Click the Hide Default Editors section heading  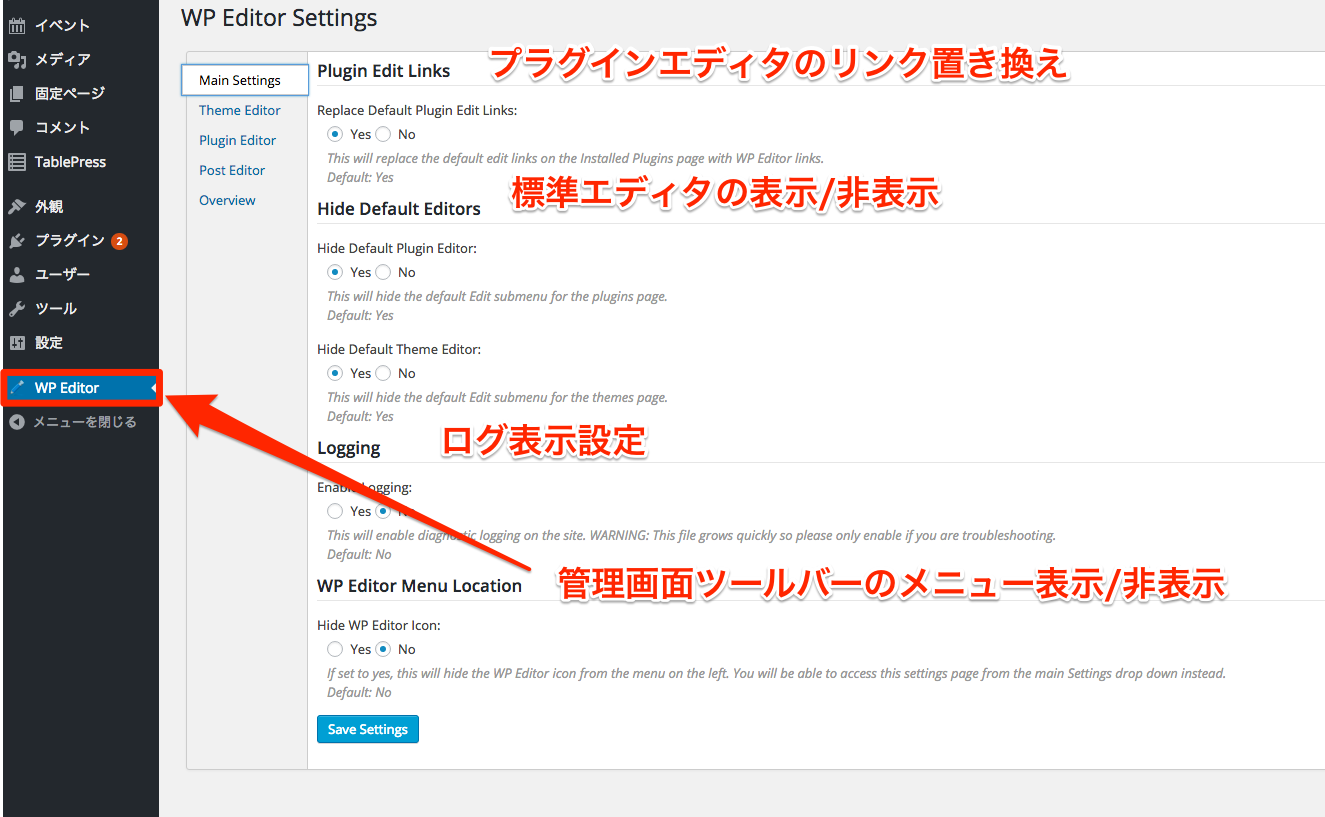tap(399, 209)
